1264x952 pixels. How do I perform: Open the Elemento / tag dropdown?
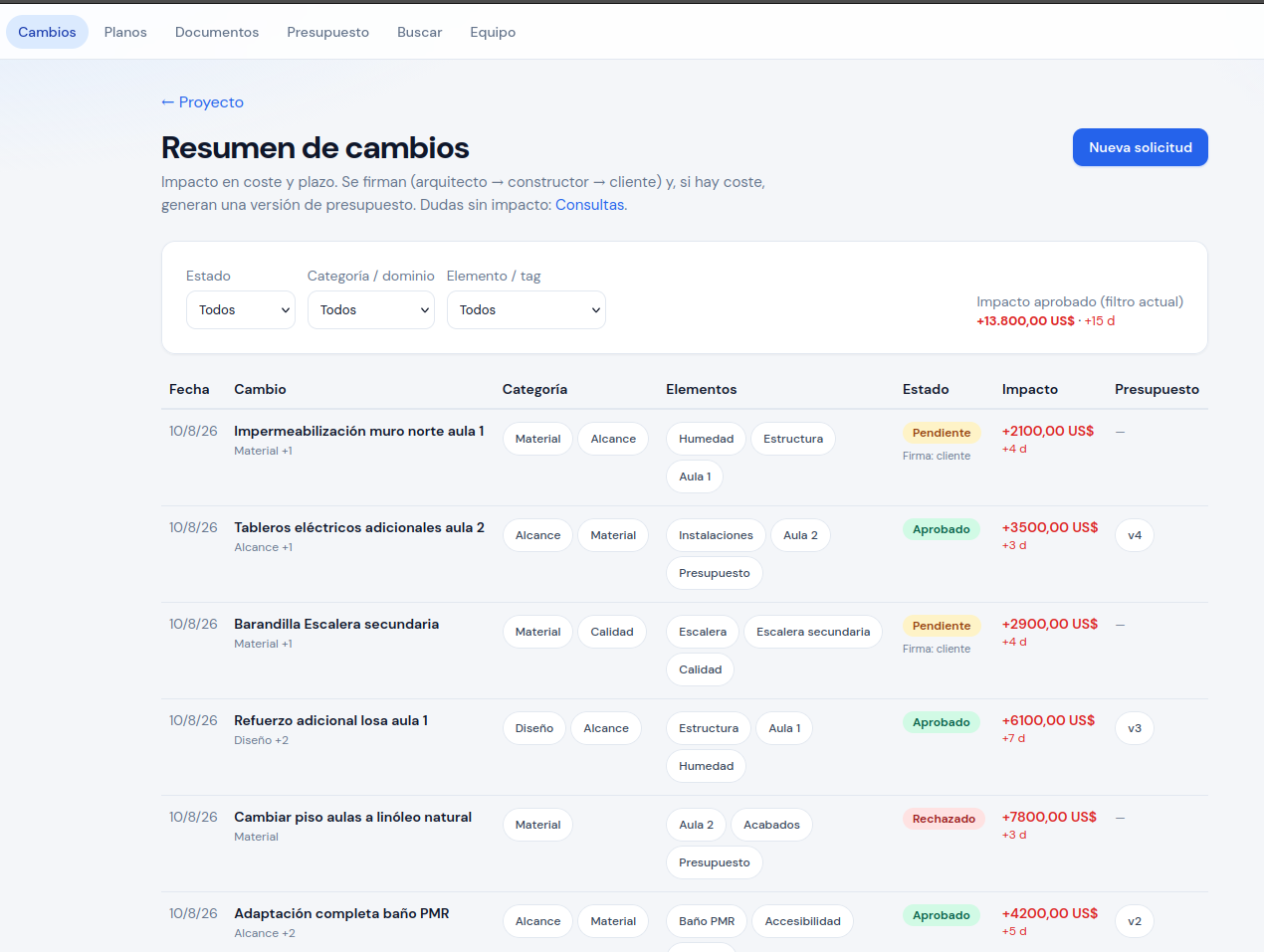tap(526, 310)
